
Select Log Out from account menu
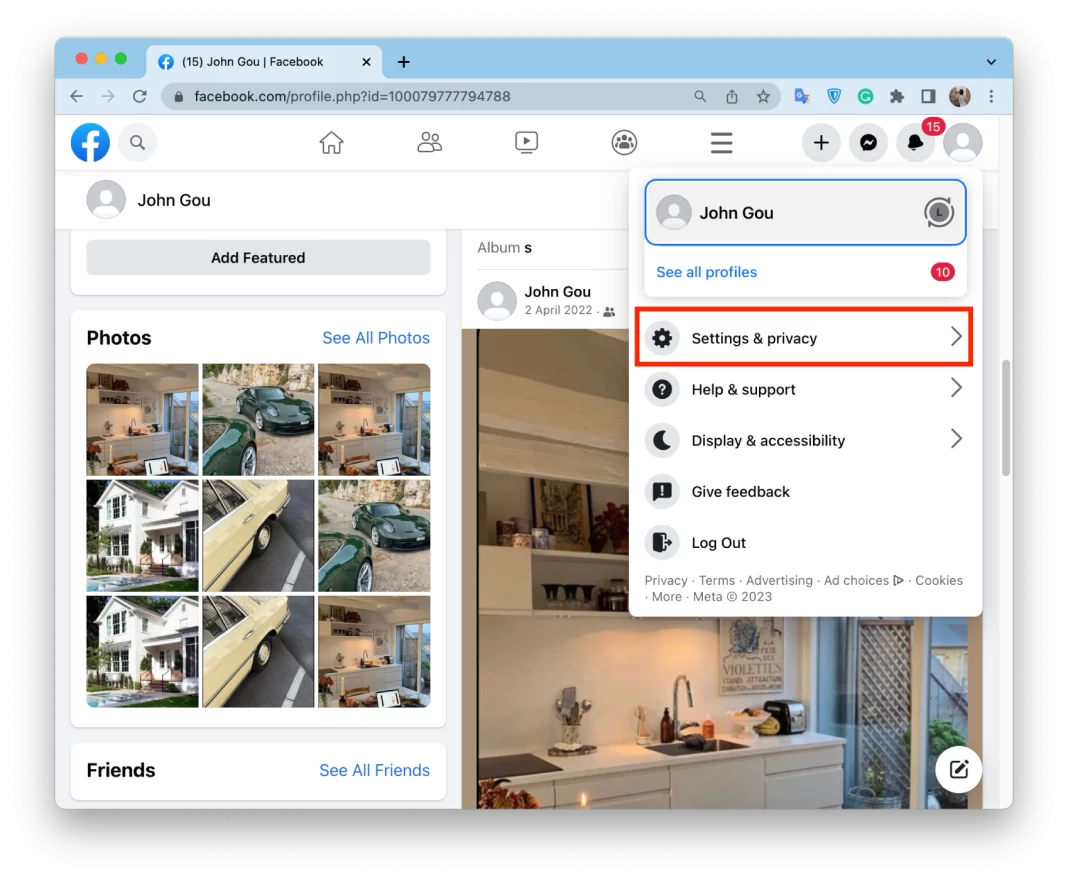click(x=718, y=543)
